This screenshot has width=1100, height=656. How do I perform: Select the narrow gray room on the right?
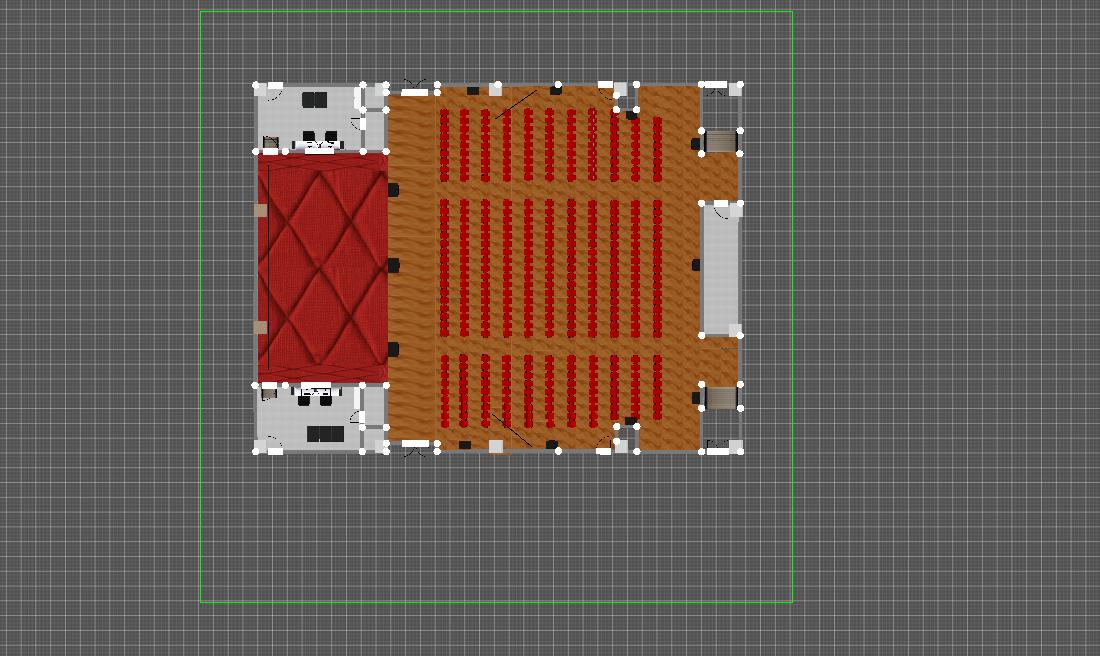click(720, 268)
